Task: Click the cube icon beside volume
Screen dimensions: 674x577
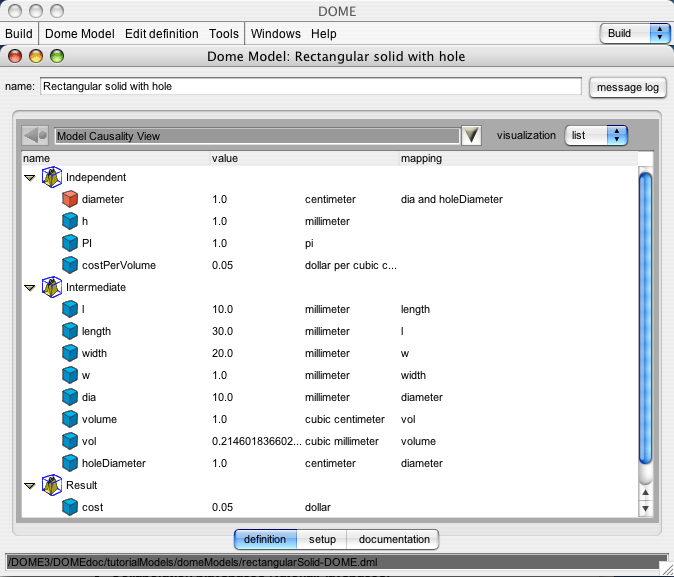Action: (x=70, y=419)
